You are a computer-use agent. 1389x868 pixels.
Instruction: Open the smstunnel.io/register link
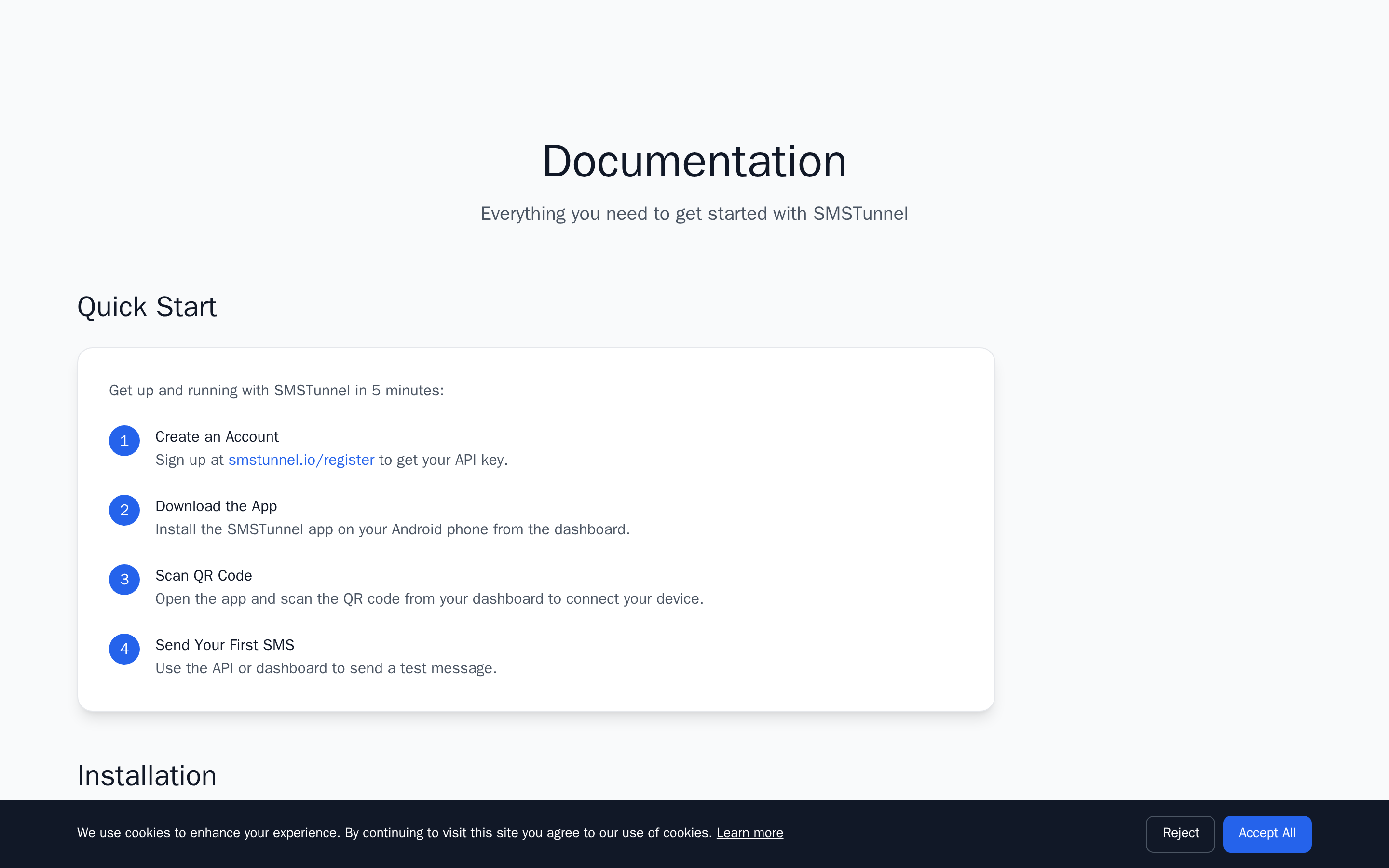[x=301, y=460]
